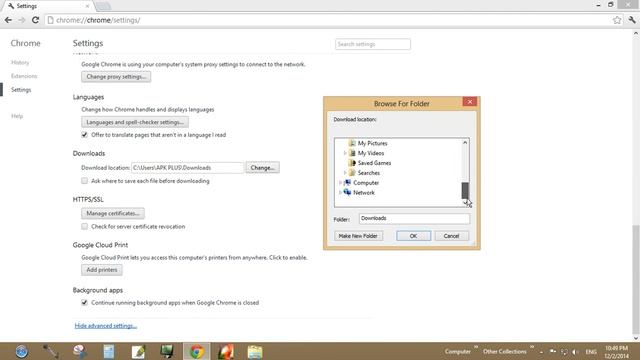Reload the Settings page
The width and height of the screenshot is (640, 360).
[36, 20]
